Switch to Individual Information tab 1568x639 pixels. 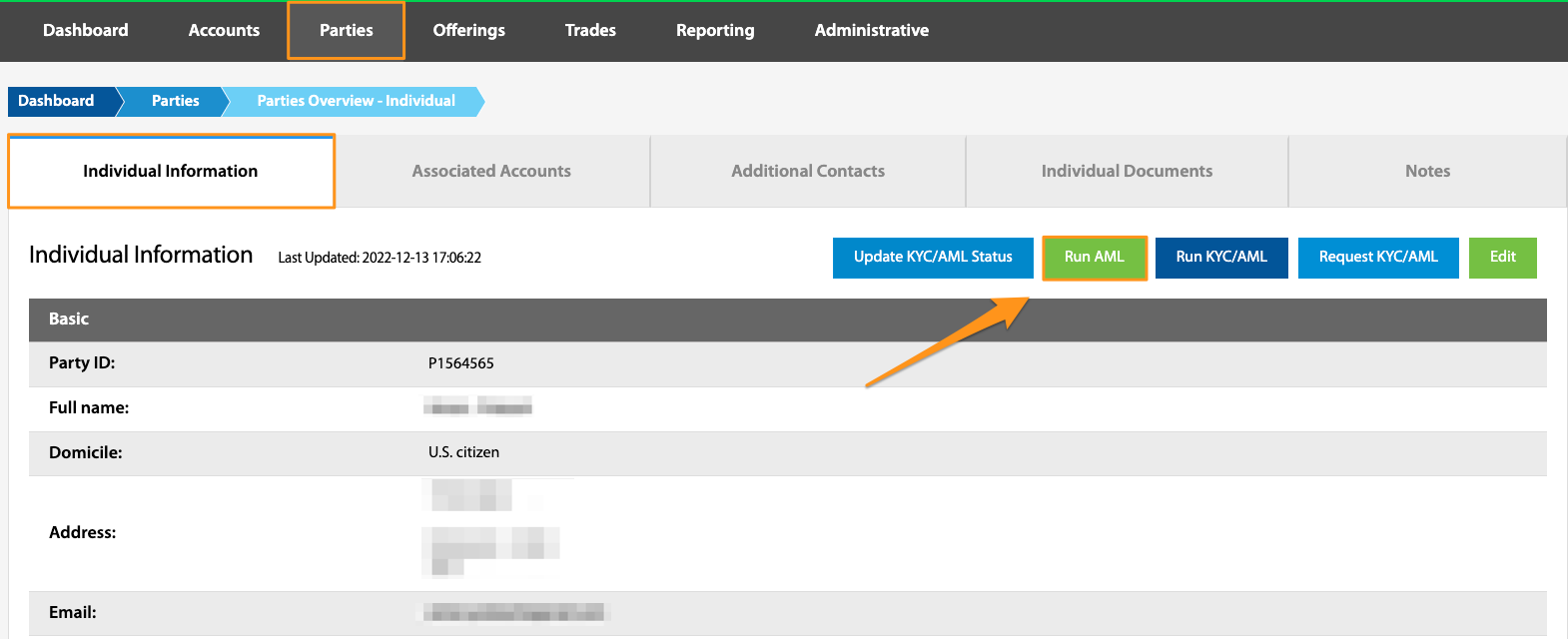[171, 171]
